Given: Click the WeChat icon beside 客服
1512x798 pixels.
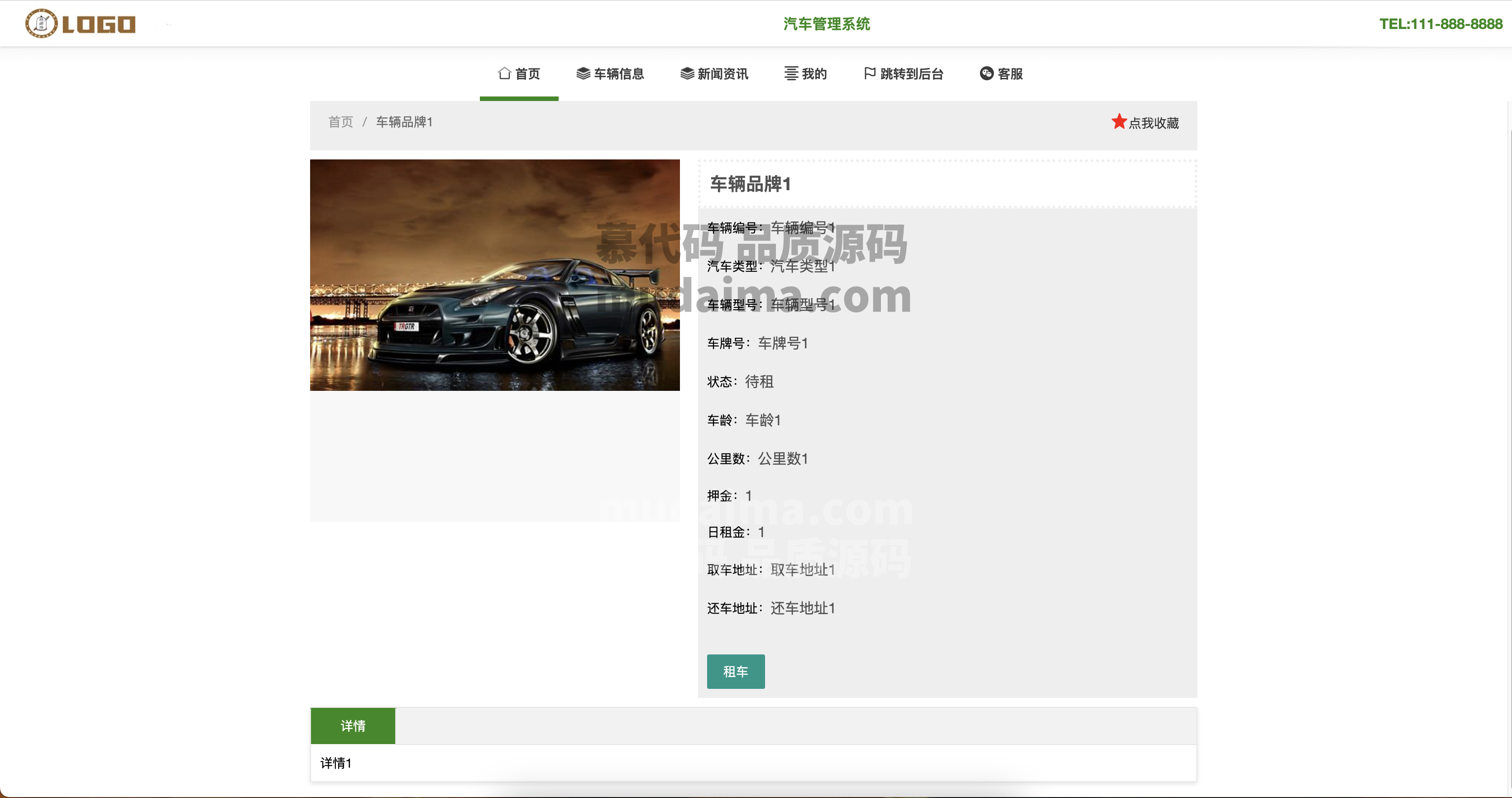Looking at the screenshot, I should point(987,73).
